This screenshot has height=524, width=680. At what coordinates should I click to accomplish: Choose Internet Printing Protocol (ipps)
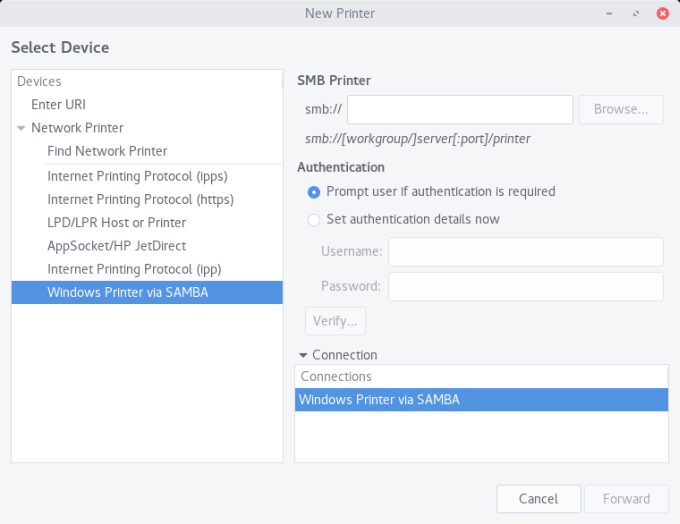click(136, 175)
